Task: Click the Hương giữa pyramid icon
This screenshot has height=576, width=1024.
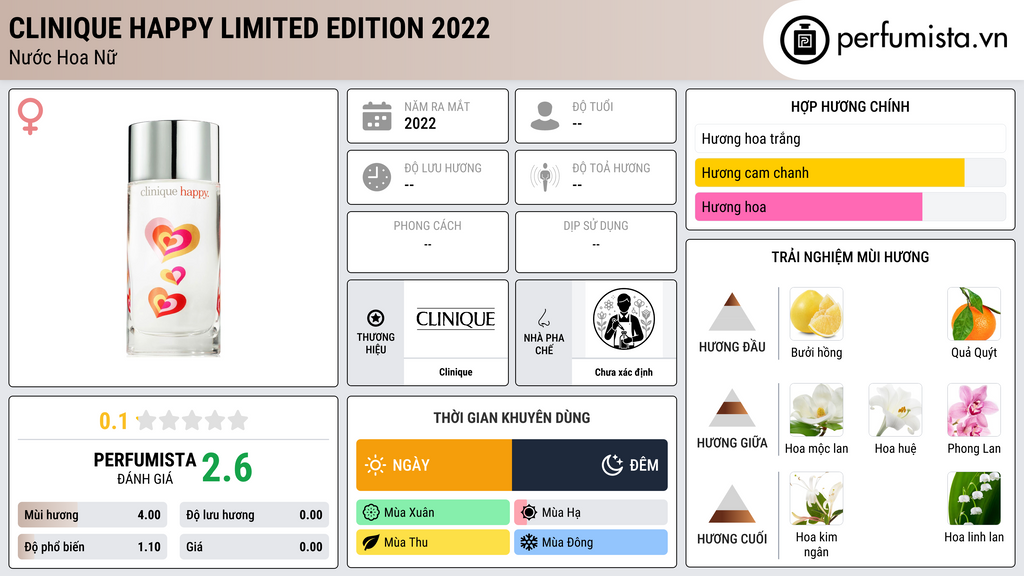Action: click(732, 408)
